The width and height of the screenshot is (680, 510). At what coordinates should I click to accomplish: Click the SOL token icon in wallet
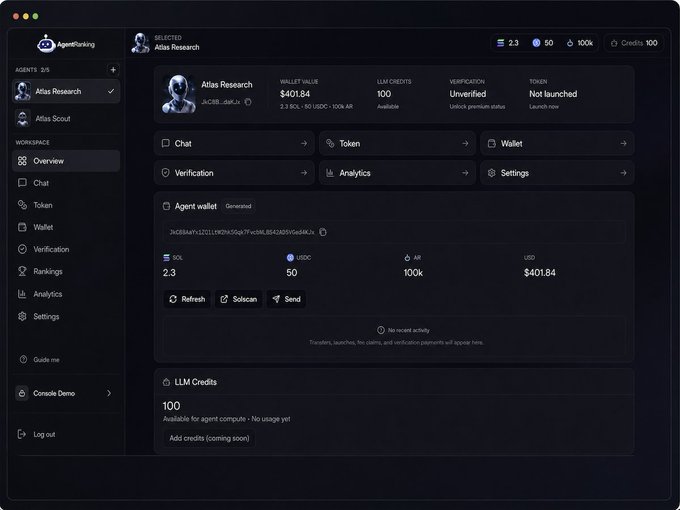tap(166, 258)
